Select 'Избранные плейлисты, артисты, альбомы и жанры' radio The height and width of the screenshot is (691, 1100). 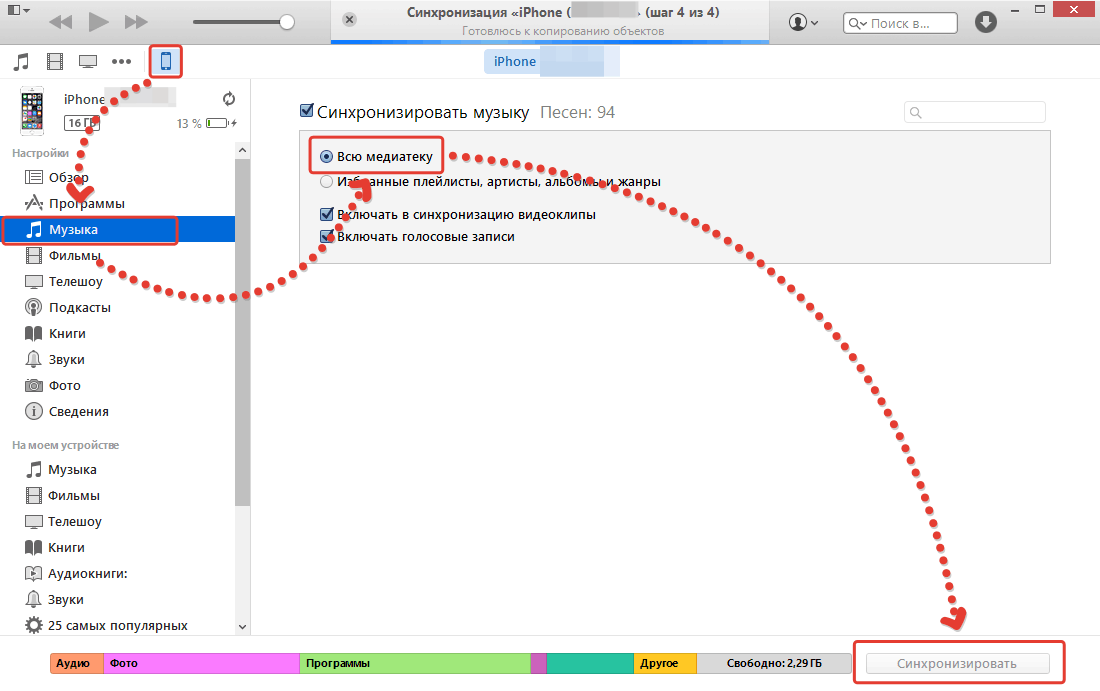point(326,182)
